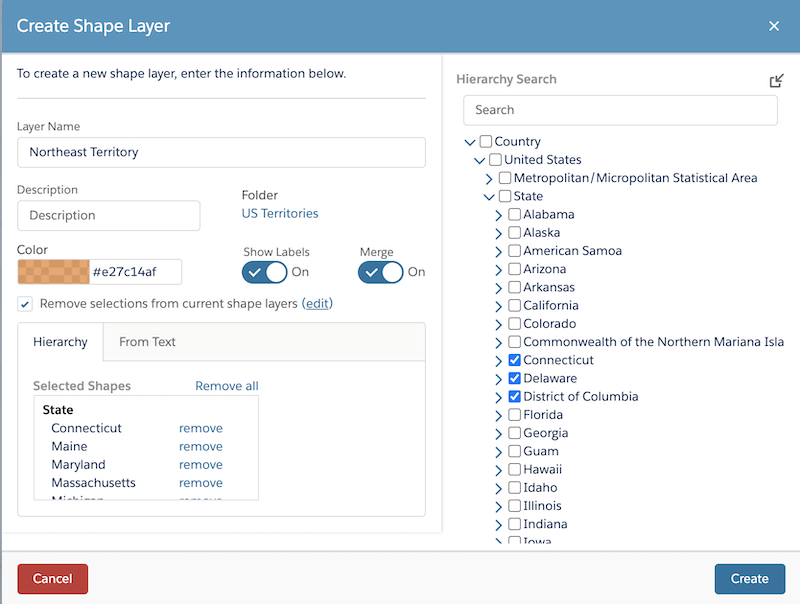Remove Maine from Selected Shapes
This screenshot has height=604, width=800.
point(201,447)
